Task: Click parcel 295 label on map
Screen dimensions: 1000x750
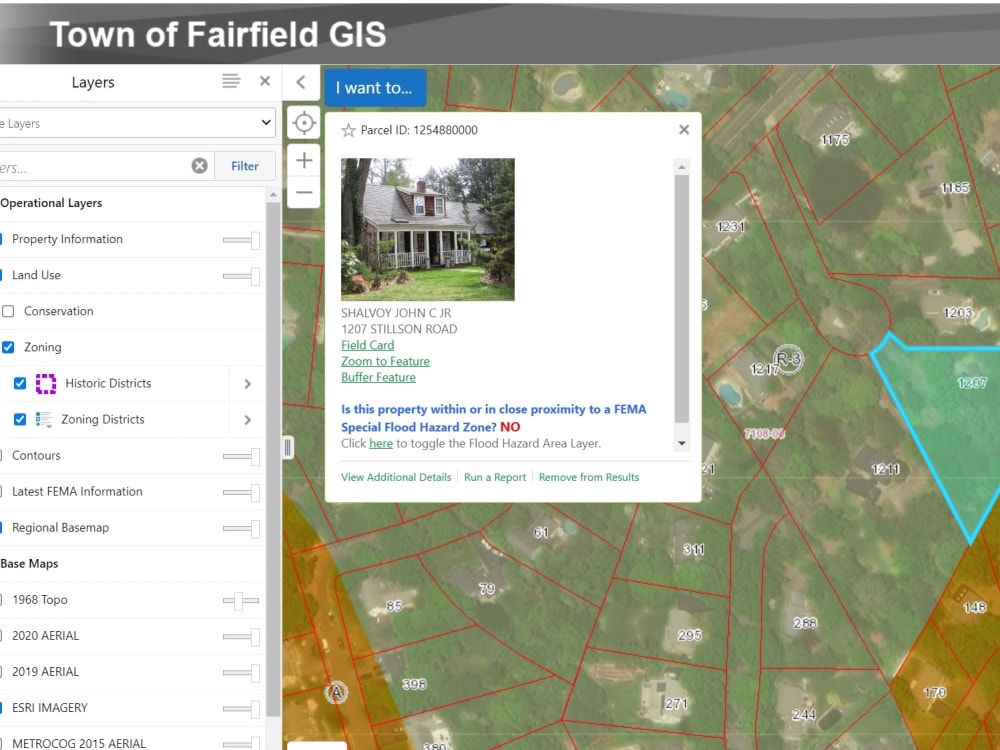Action: [x=689, y=635]
